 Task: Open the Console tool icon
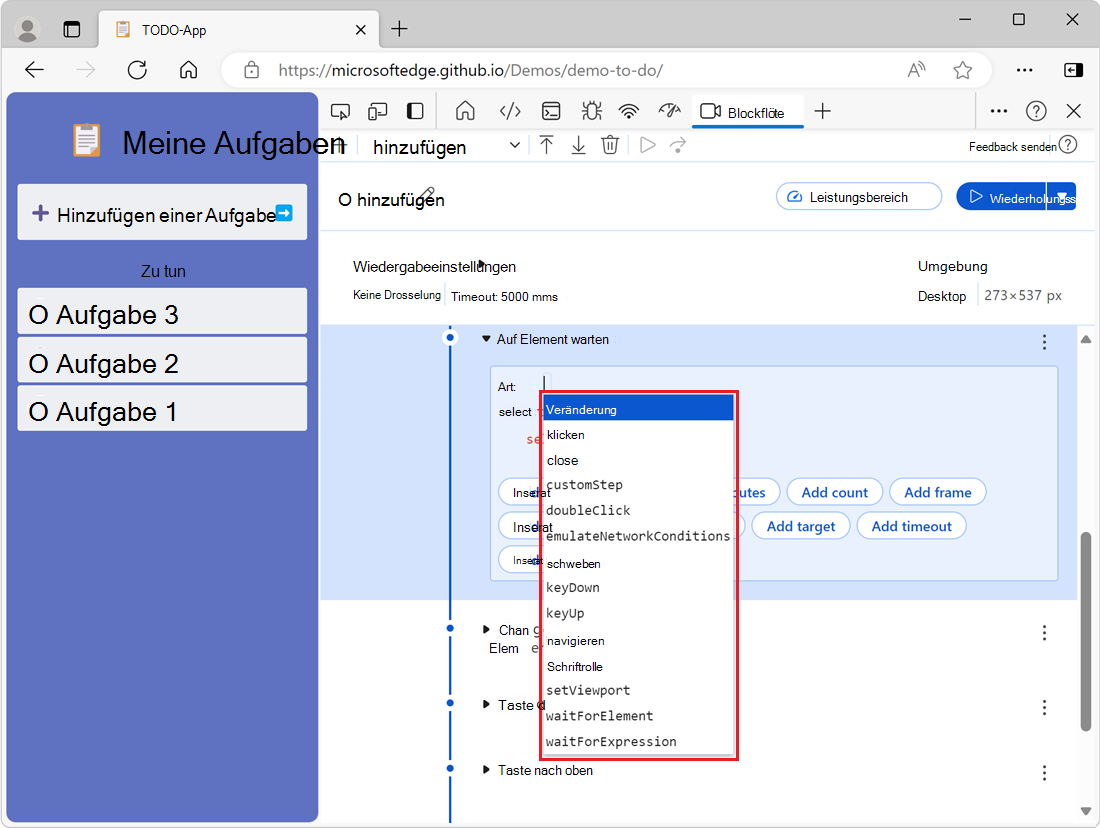coord(551,111)
